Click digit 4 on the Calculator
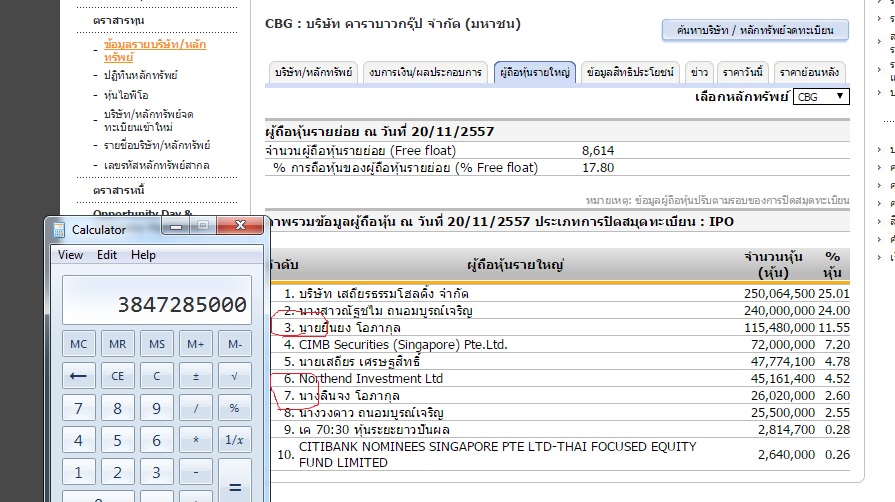 pos(79,440)
